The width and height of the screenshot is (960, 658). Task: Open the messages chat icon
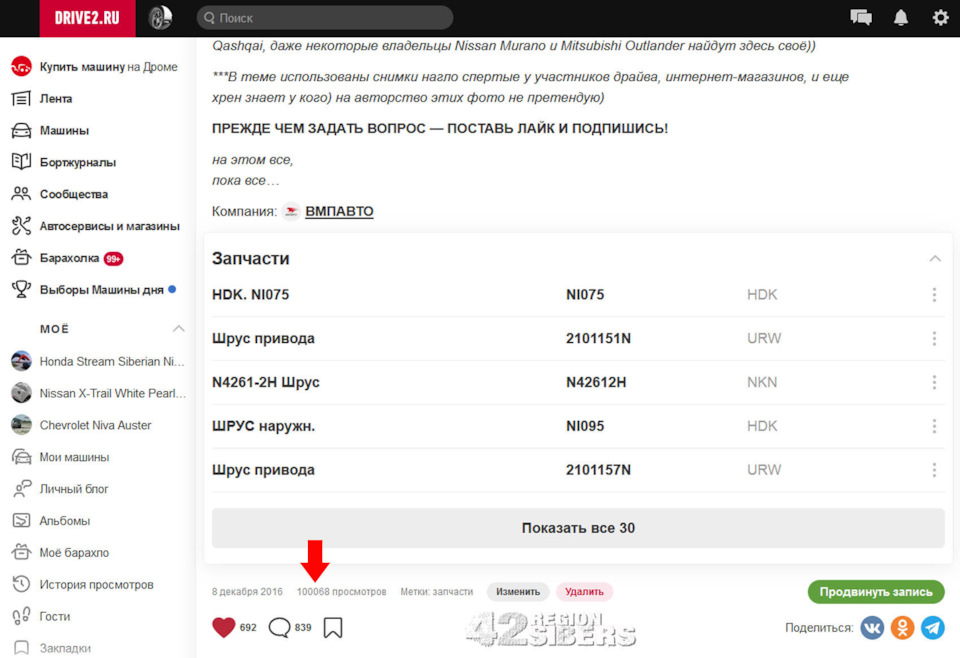click(x=861, y=17)
